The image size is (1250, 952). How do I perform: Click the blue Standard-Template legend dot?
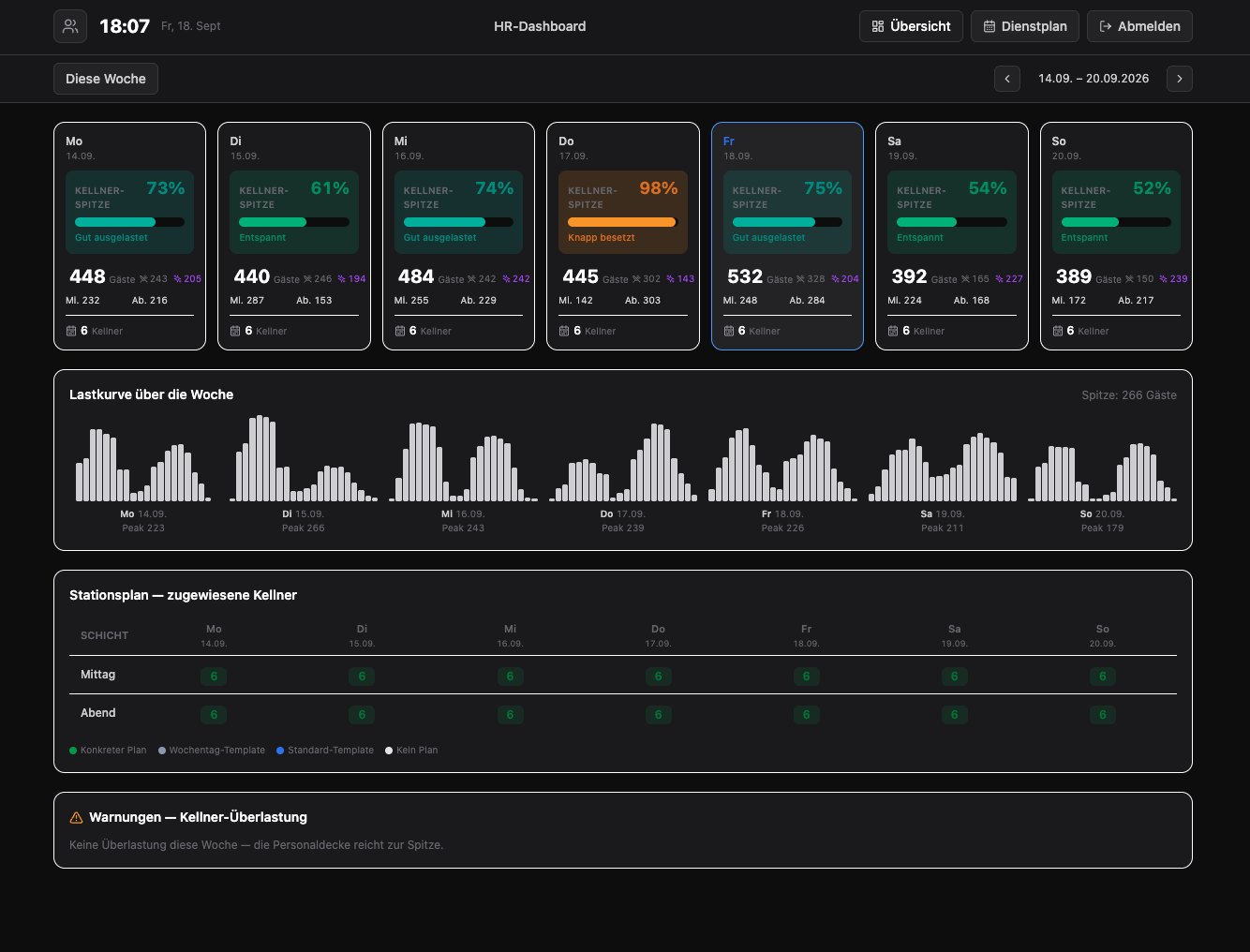[280, 751]
